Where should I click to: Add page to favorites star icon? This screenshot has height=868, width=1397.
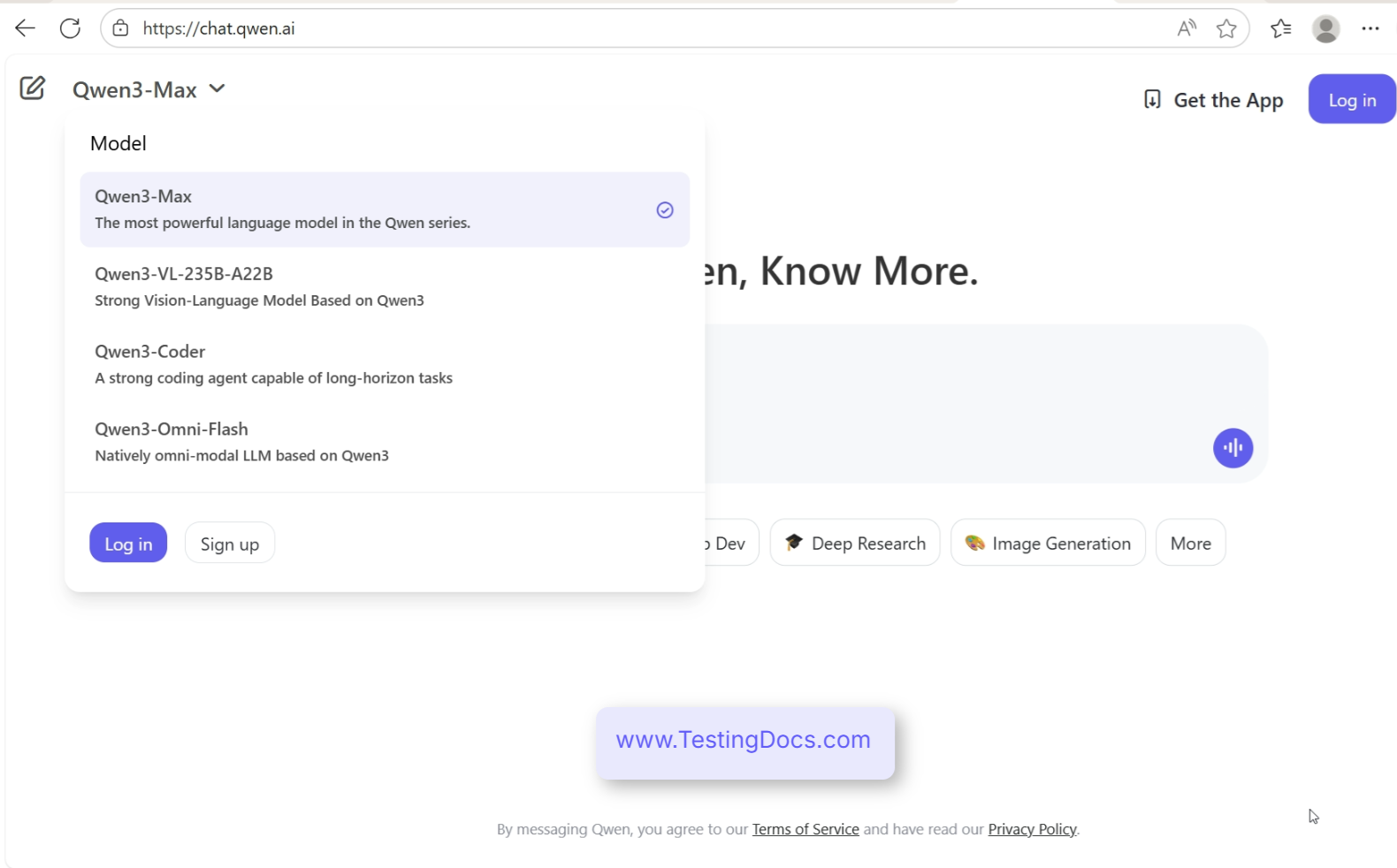pos(1226,29)
